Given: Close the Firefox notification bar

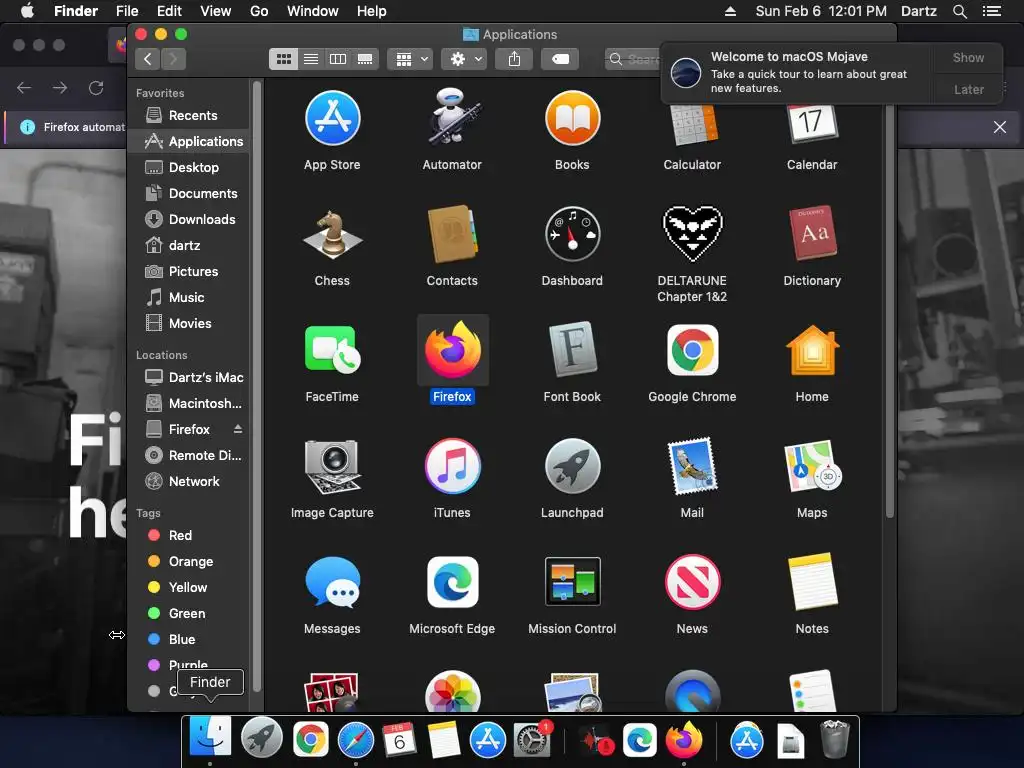Looking at the screenshot, I should tap(999, 127).
